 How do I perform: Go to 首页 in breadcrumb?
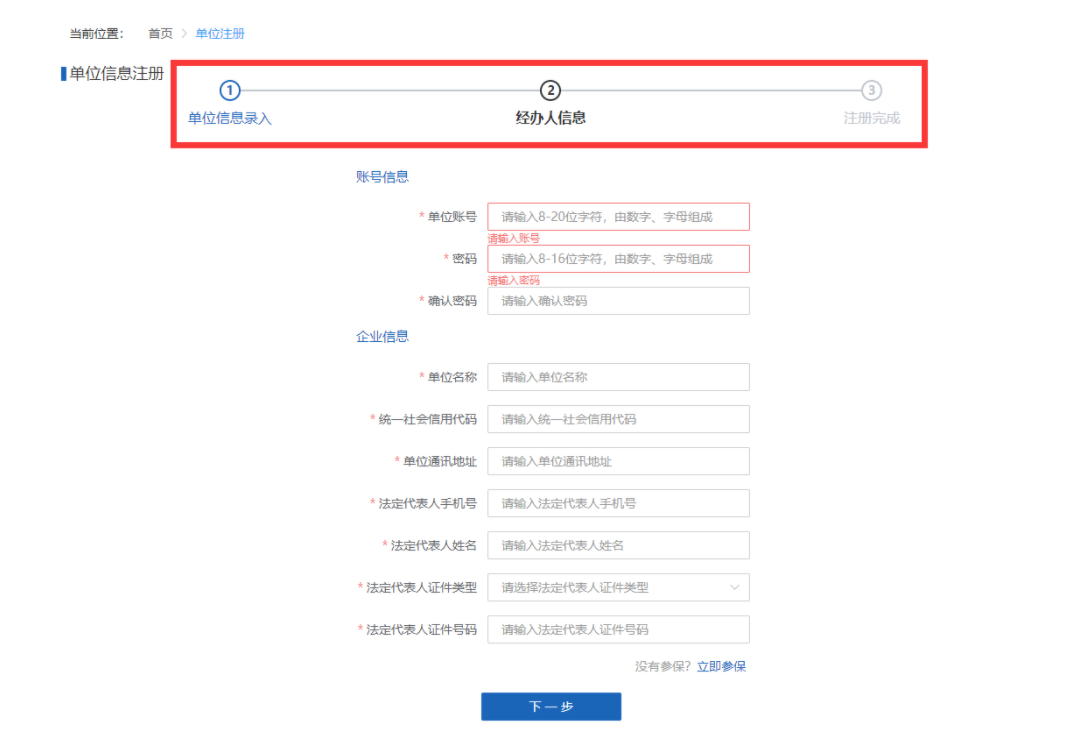160,34
